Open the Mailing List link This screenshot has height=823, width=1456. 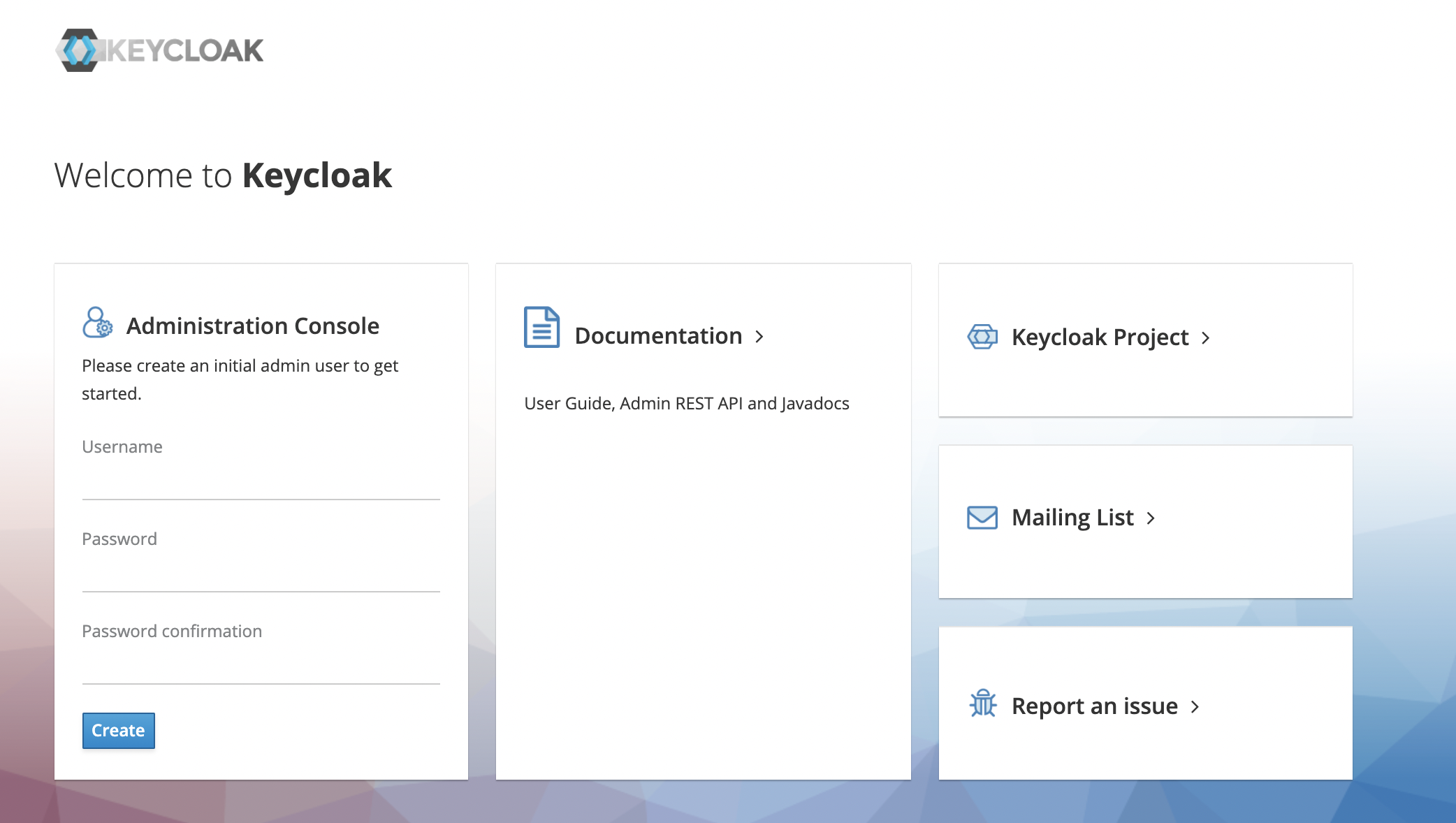click(x=1072, y=518)
